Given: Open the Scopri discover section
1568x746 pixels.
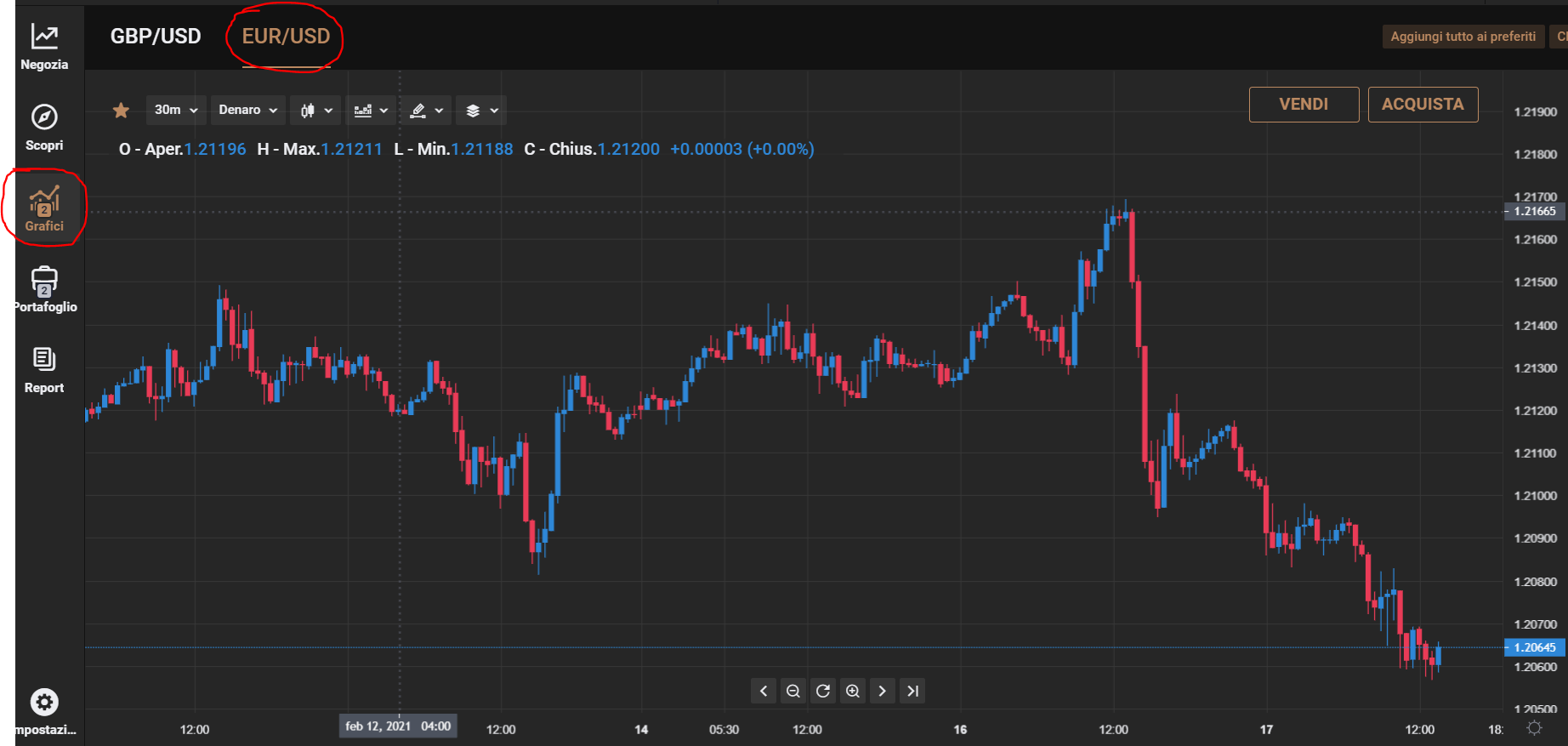Looking at the screenshot, I should point(44,128).
